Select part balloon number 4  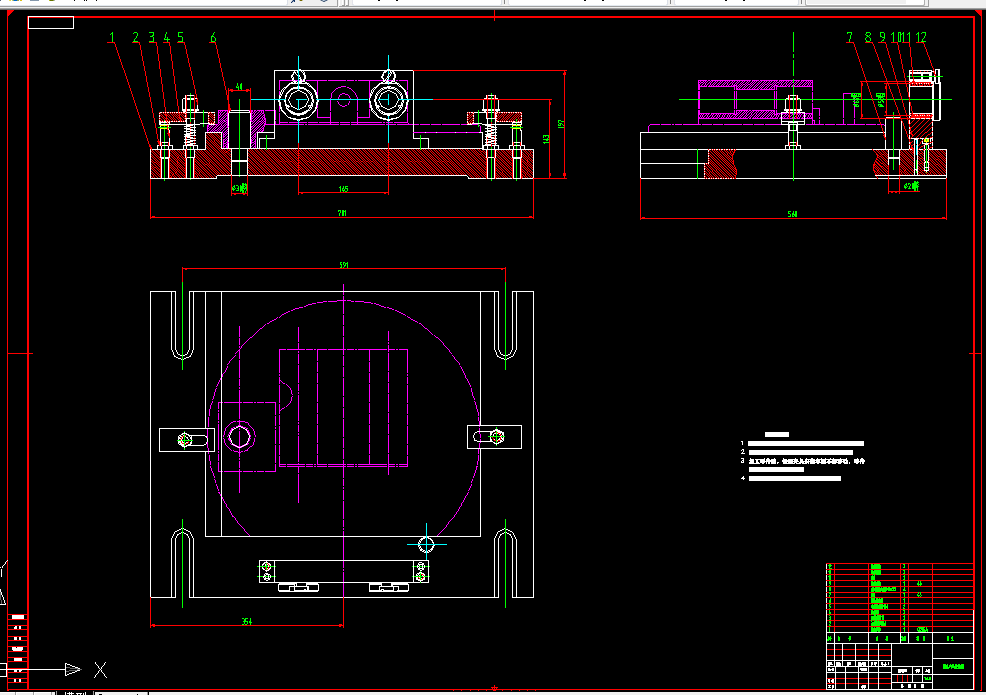pyautogui.click(x=167, y=38)
